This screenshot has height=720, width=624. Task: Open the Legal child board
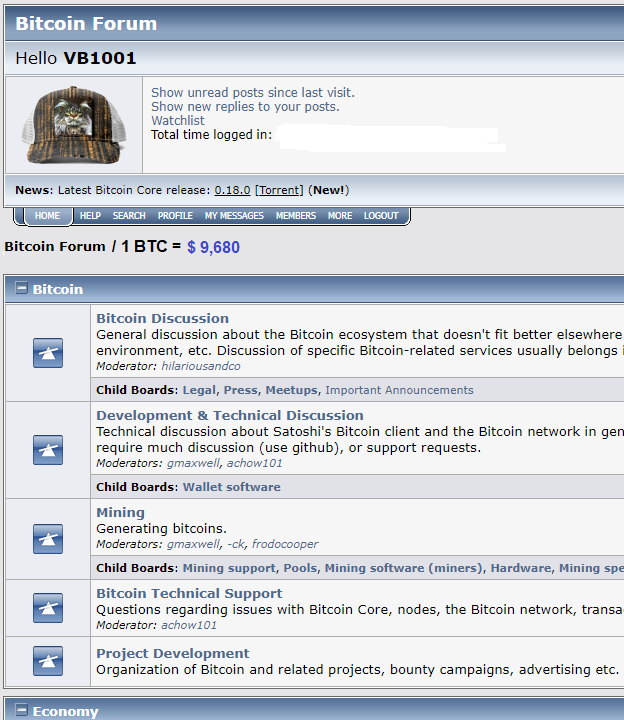199,390
